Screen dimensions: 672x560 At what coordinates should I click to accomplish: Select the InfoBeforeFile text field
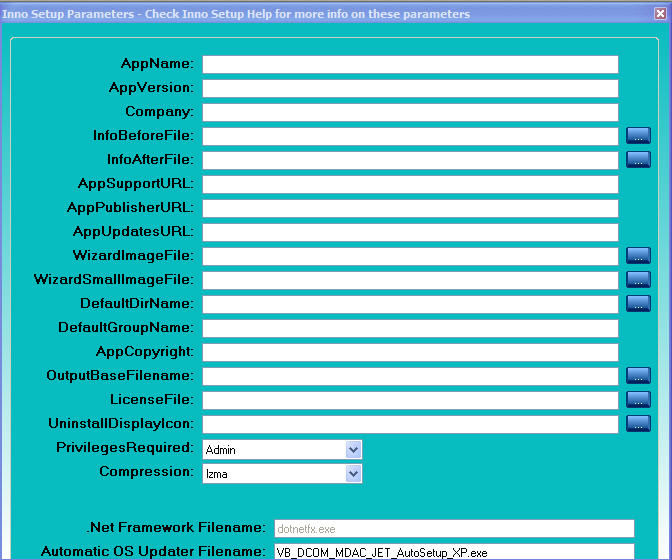coord(410,136)
